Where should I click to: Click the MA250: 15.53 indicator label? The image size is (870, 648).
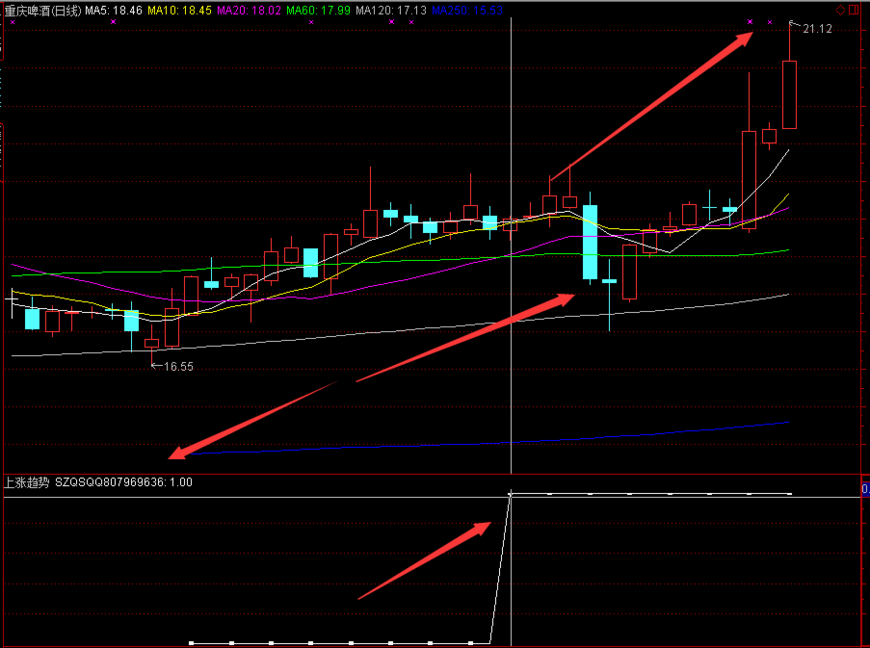pyautogui.click(x=467, y=11)
